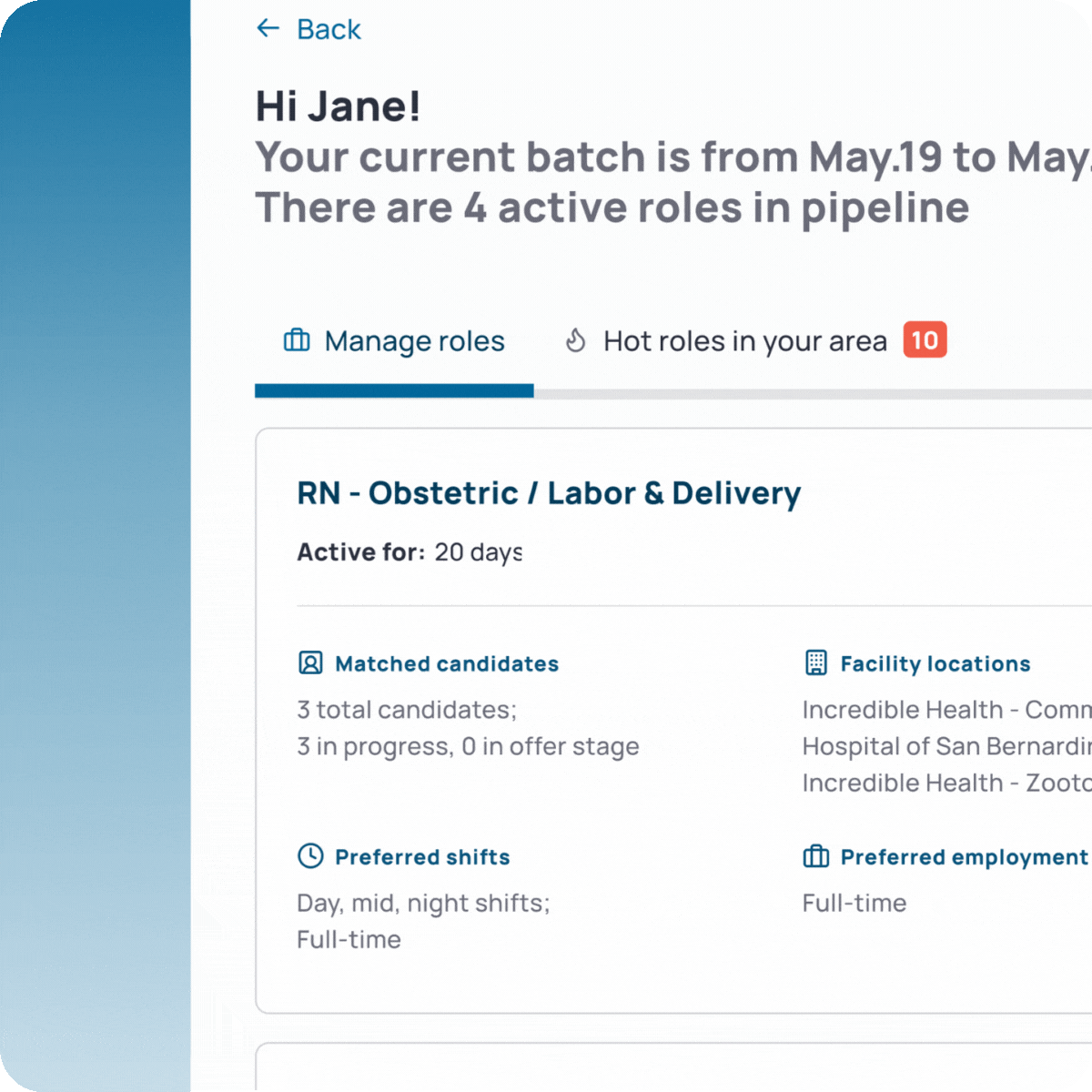Image resolution: width=1092 pixels, height=1092 pixels.
Task: Click the 'Active for: 20 days' status
Action: [409, 552]
